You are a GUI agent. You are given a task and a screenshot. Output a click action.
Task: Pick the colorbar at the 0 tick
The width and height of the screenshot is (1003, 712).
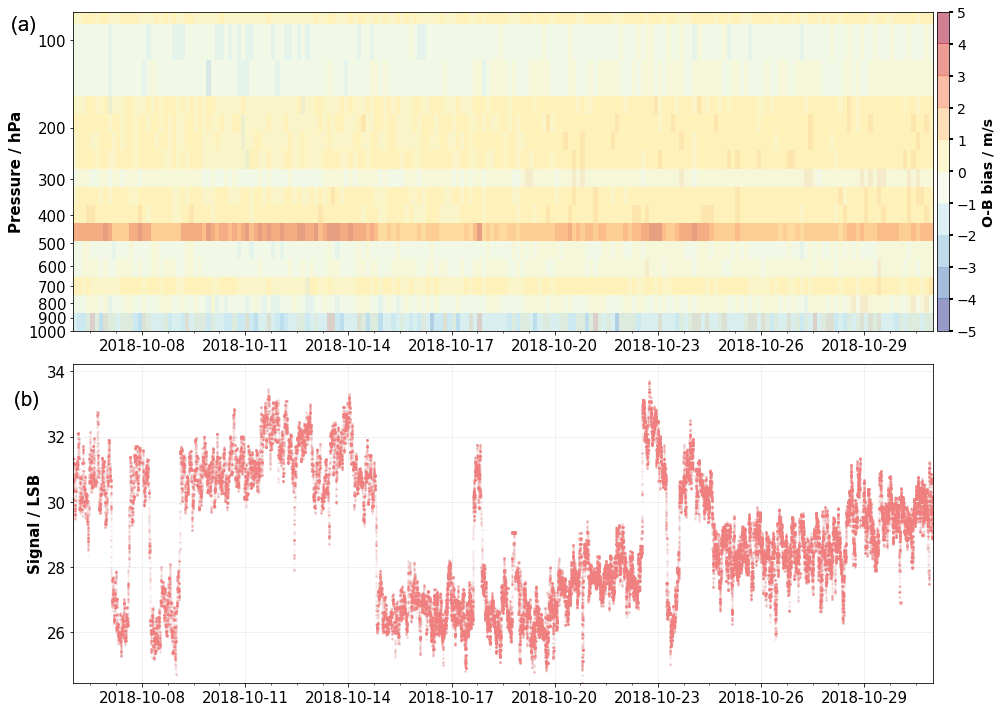click(x=942, y=172)
